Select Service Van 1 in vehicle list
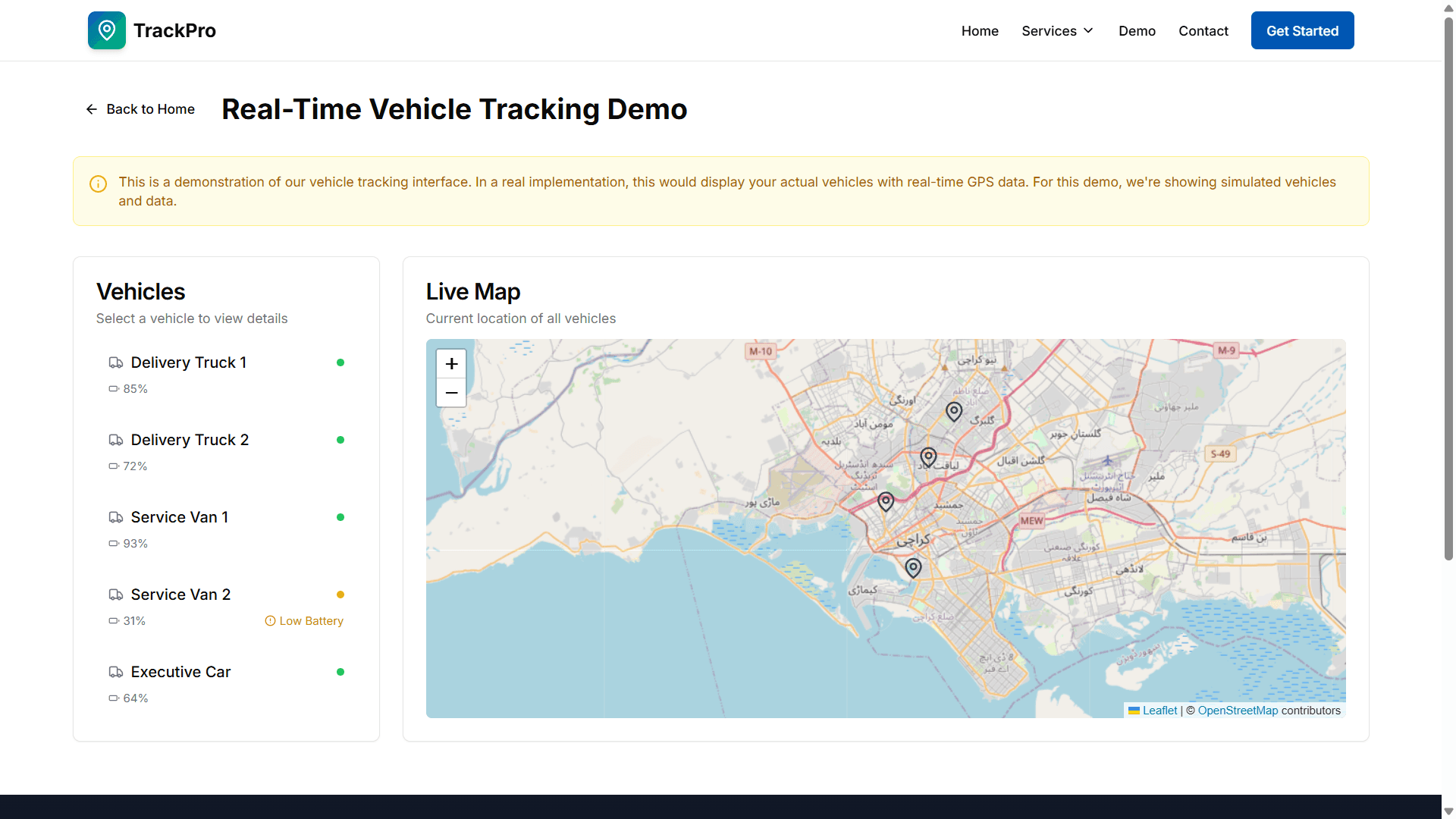 pos(226,529)
